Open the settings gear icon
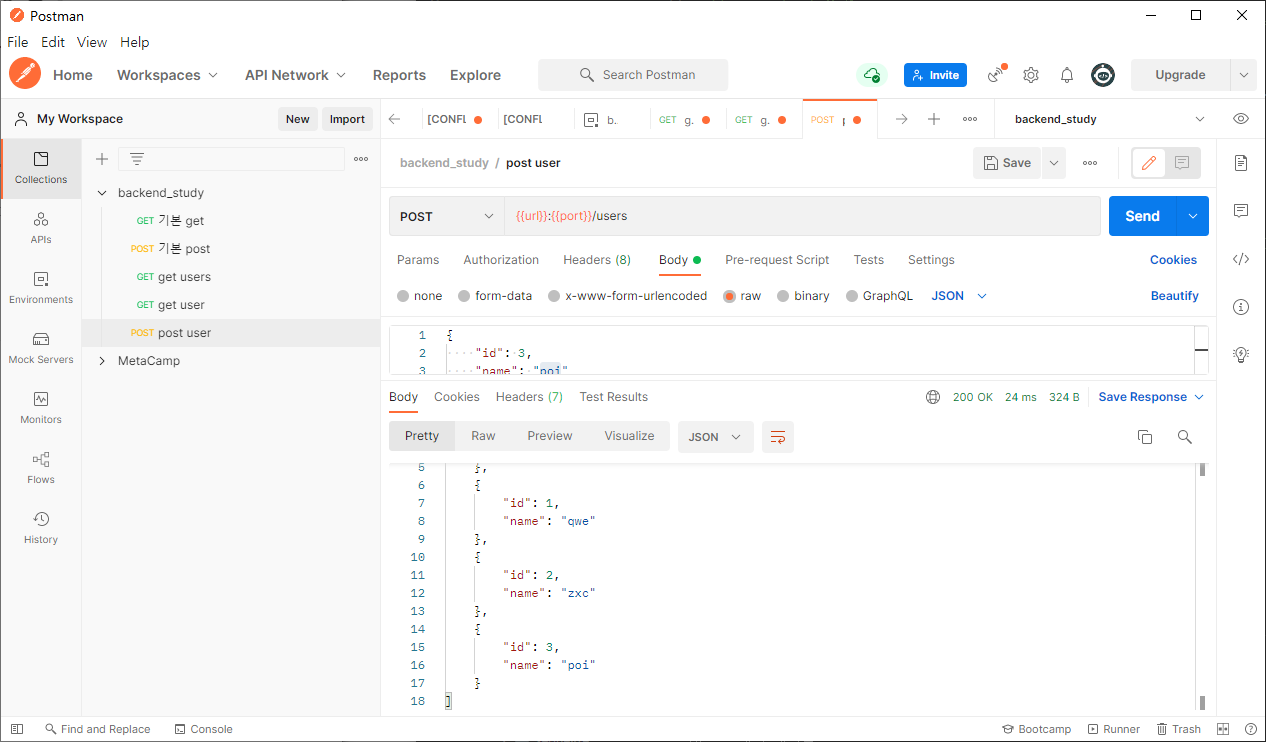The image size is (1266, 742). point(1031,75)
